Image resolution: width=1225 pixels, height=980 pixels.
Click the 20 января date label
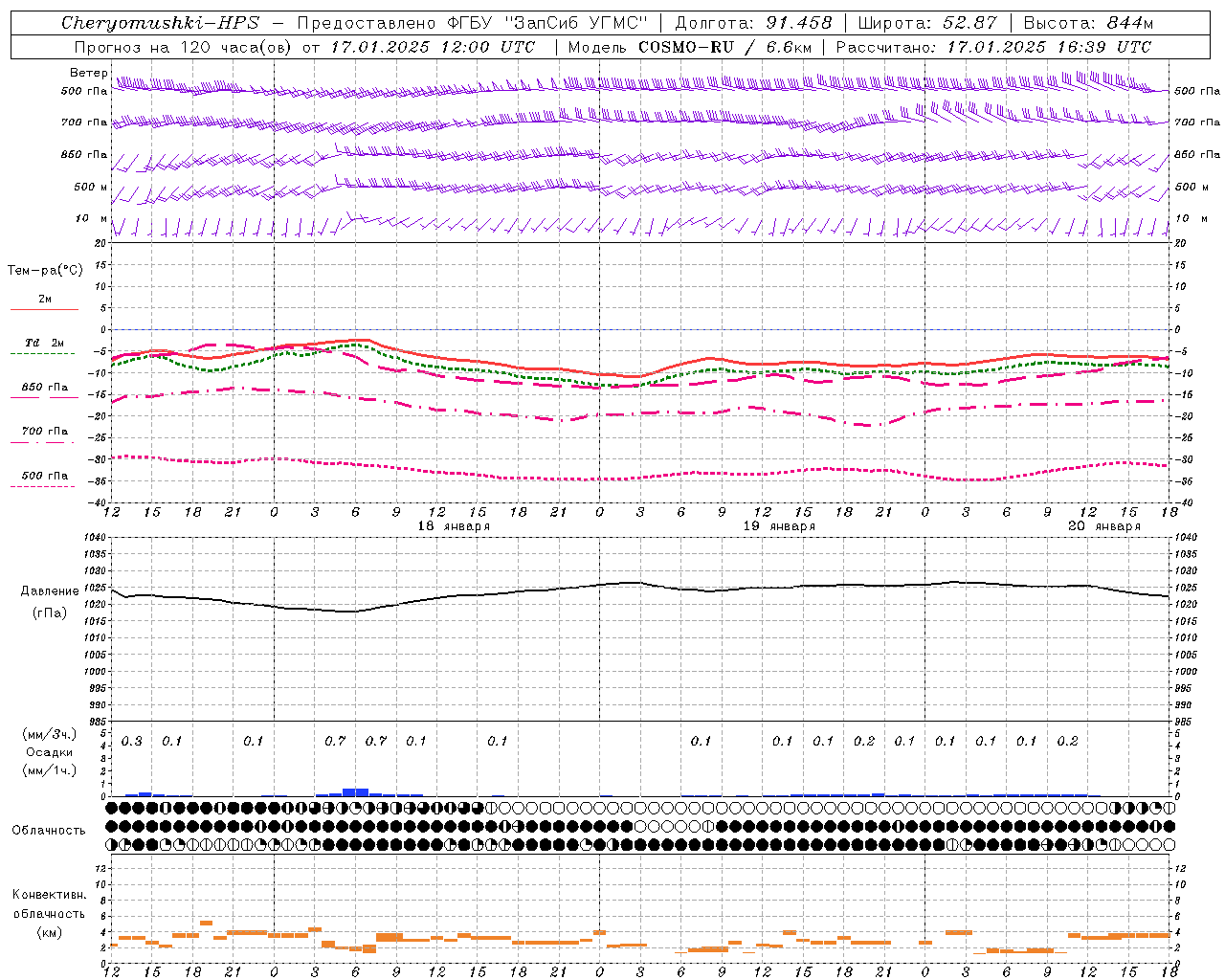tap(1104, 526)
